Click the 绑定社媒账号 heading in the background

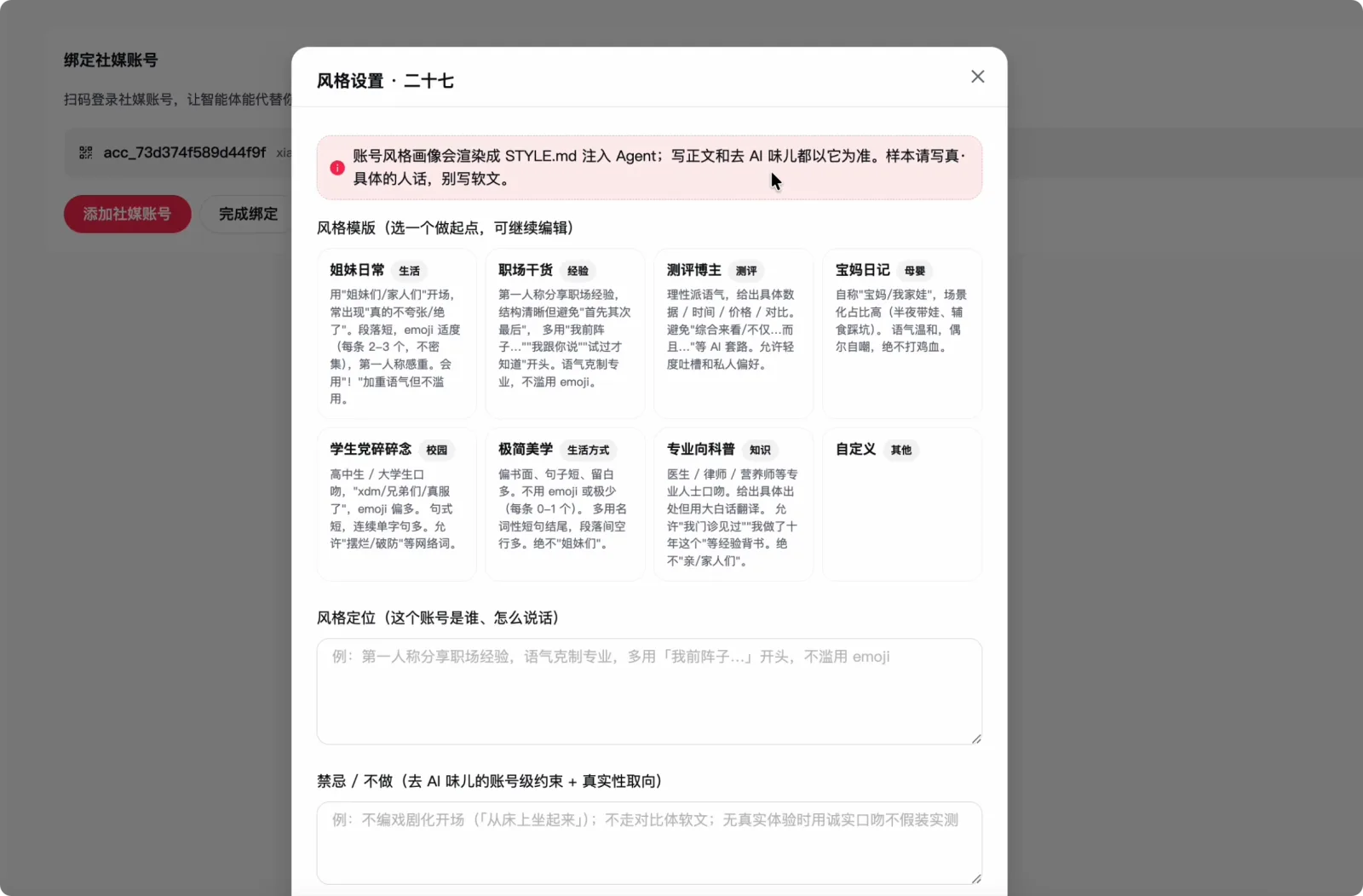(111, 60)
